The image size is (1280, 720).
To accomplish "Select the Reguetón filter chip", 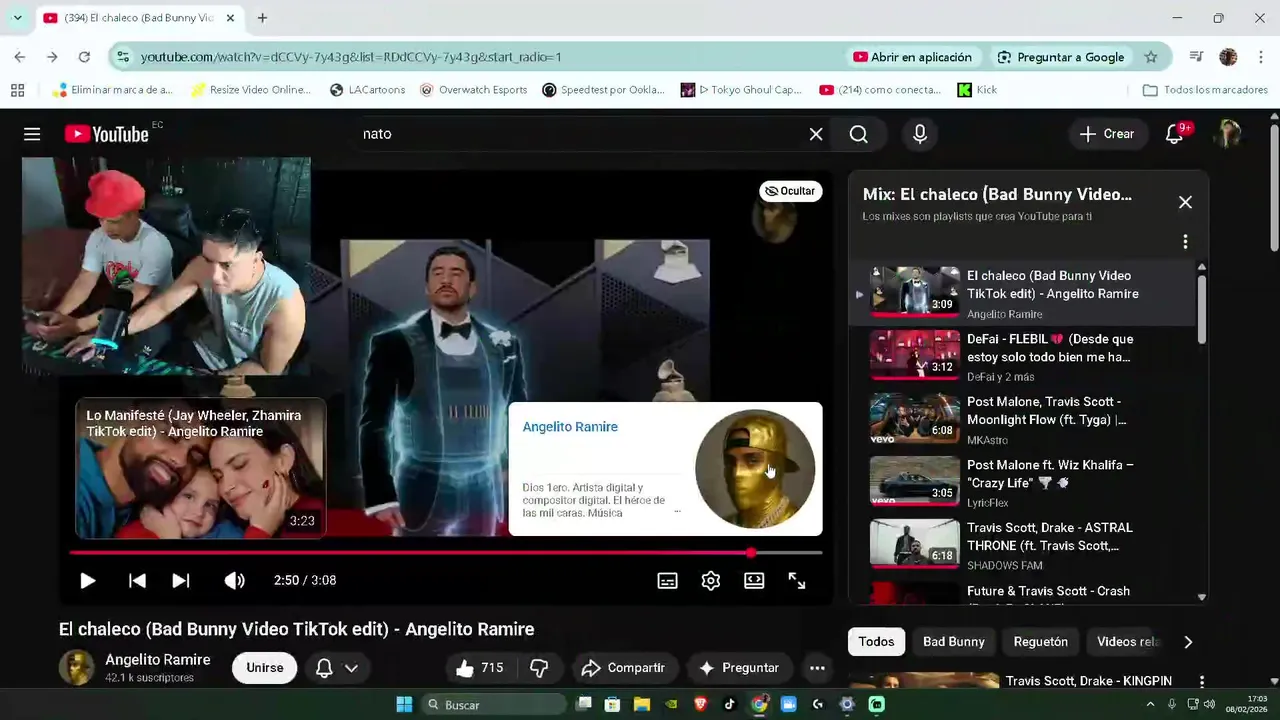I will [x=1041, y=642].
